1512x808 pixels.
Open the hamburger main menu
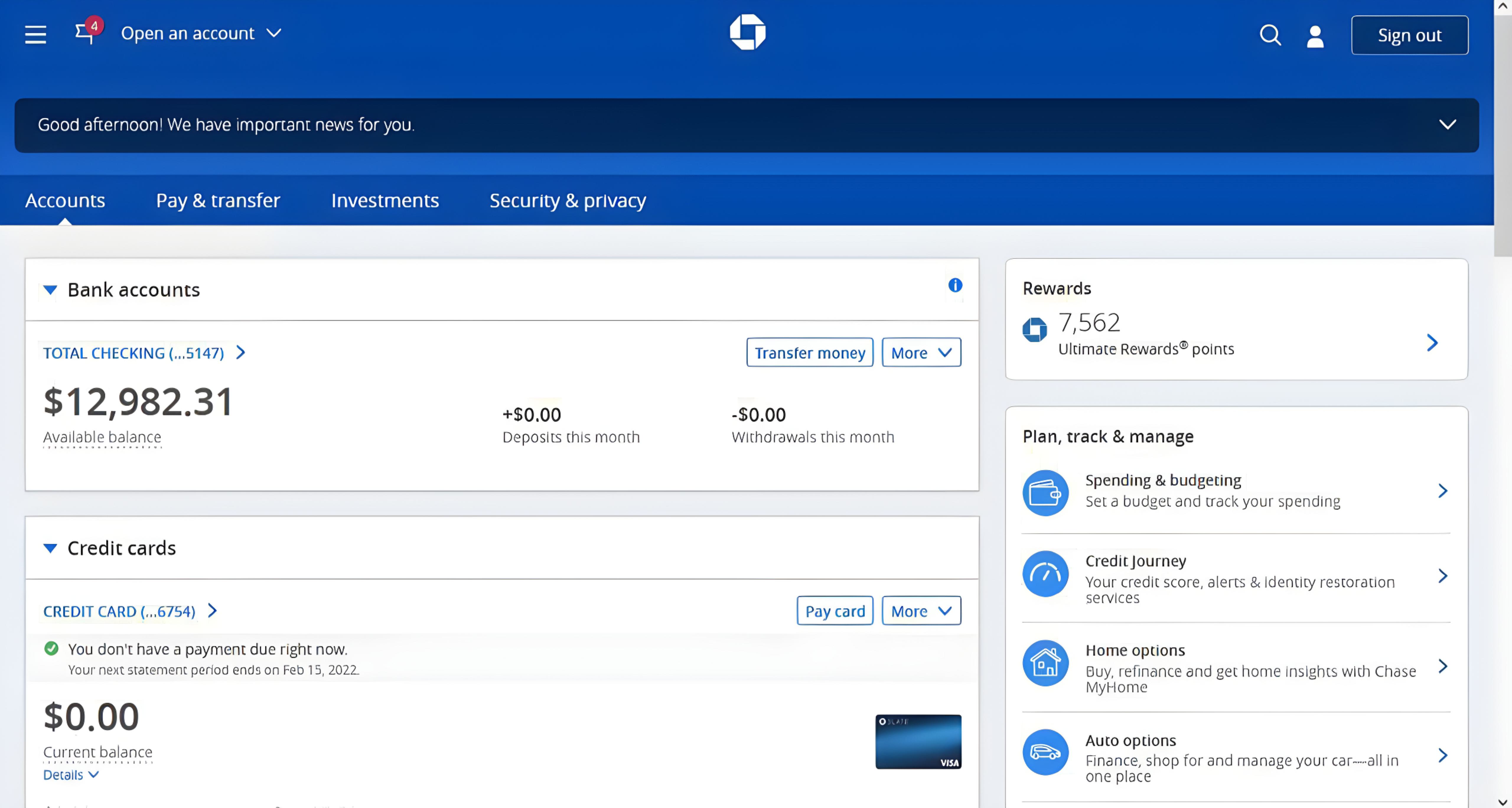tap(35, 34)
